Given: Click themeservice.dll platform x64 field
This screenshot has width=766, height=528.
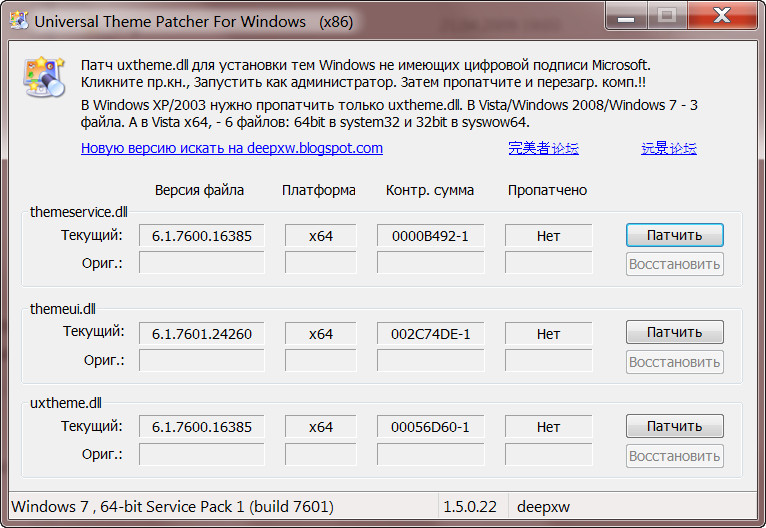Looking at the screenshot, I should [x=320, y=236].
